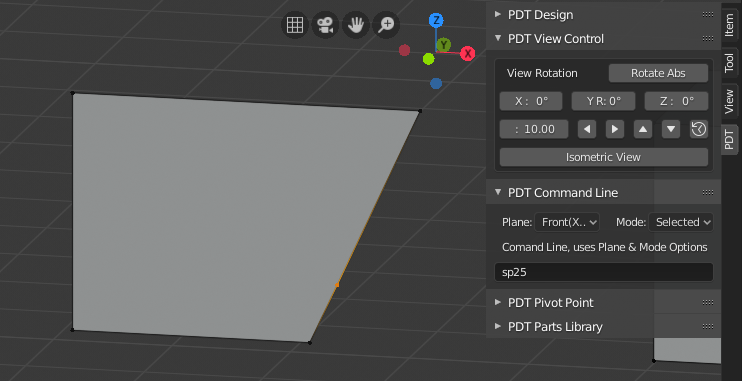Open the Mode Selected dropdown
This screenshot has height=381, width=742.
[680, 222]
